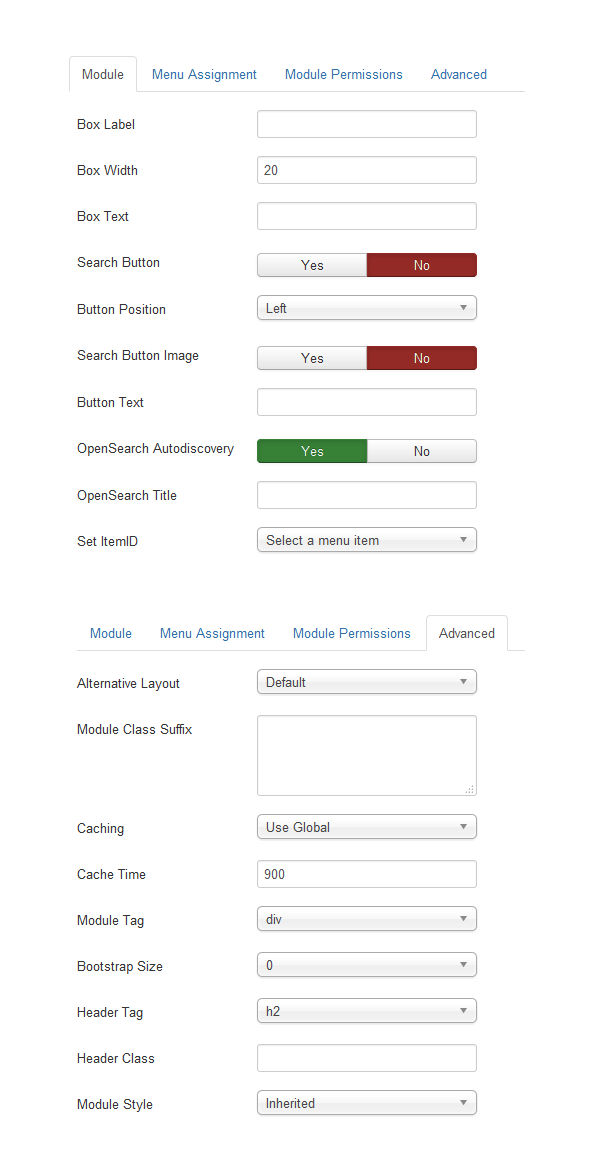Open the Alternative Layout dropdown
Screen dimensions: 590x1170
367,682
